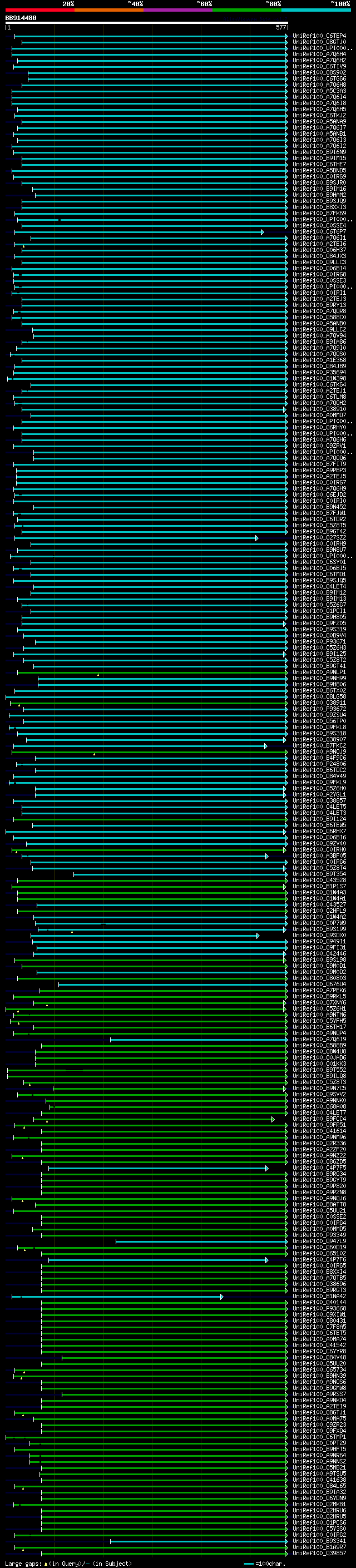The image size is (356, 1568).
Task: Select hit label UniRef100_A3BF05
Action: tap(319, 856)
